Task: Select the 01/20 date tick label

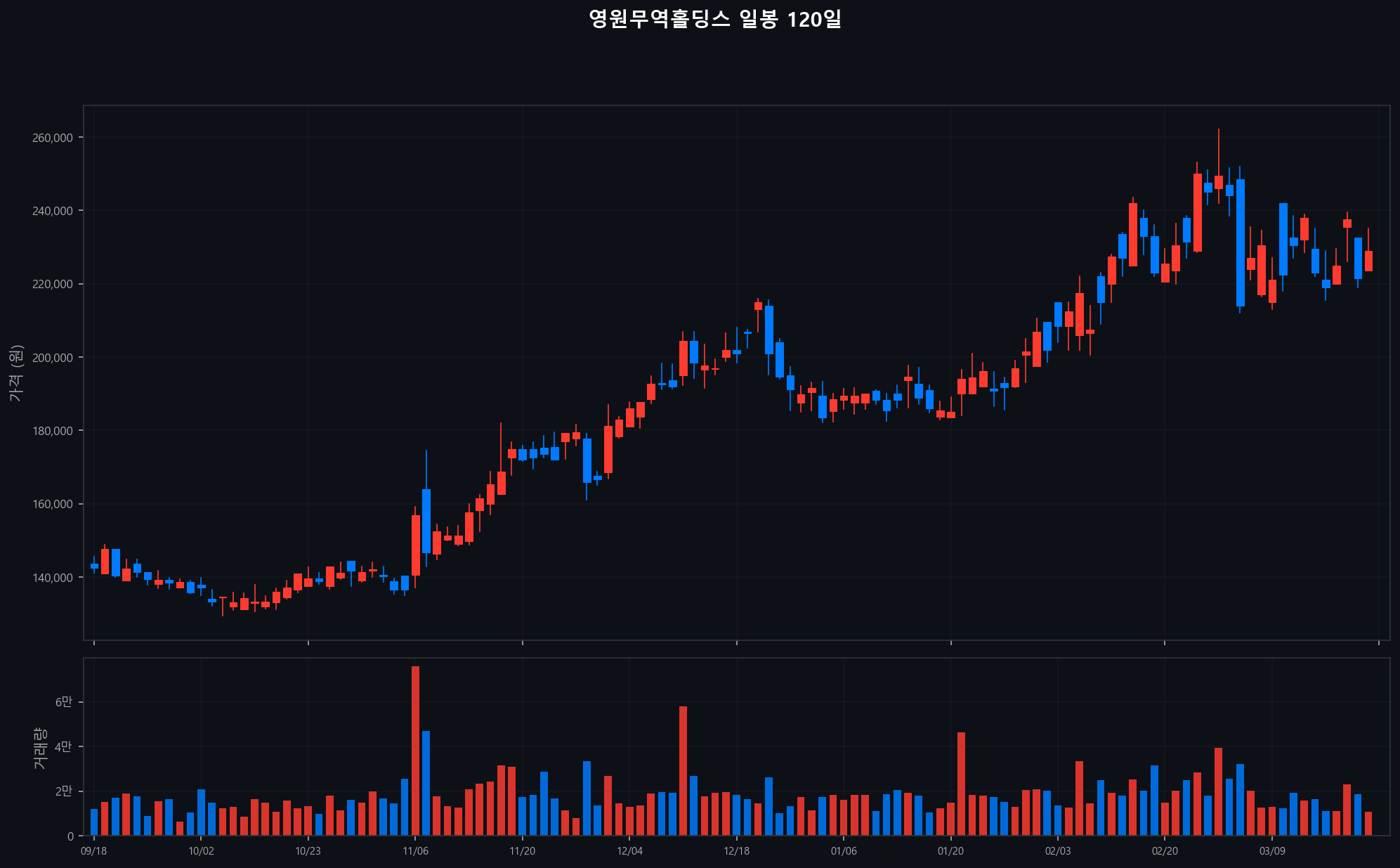Action: (950, 851)
